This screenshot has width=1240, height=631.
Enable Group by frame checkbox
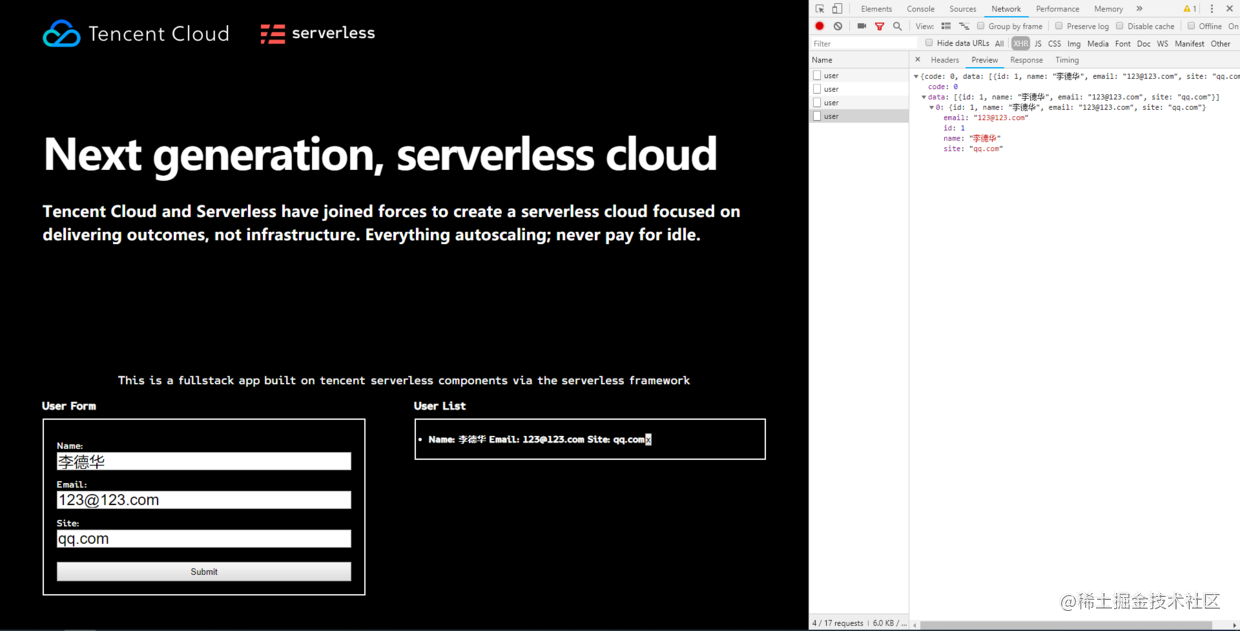(981, 26)
